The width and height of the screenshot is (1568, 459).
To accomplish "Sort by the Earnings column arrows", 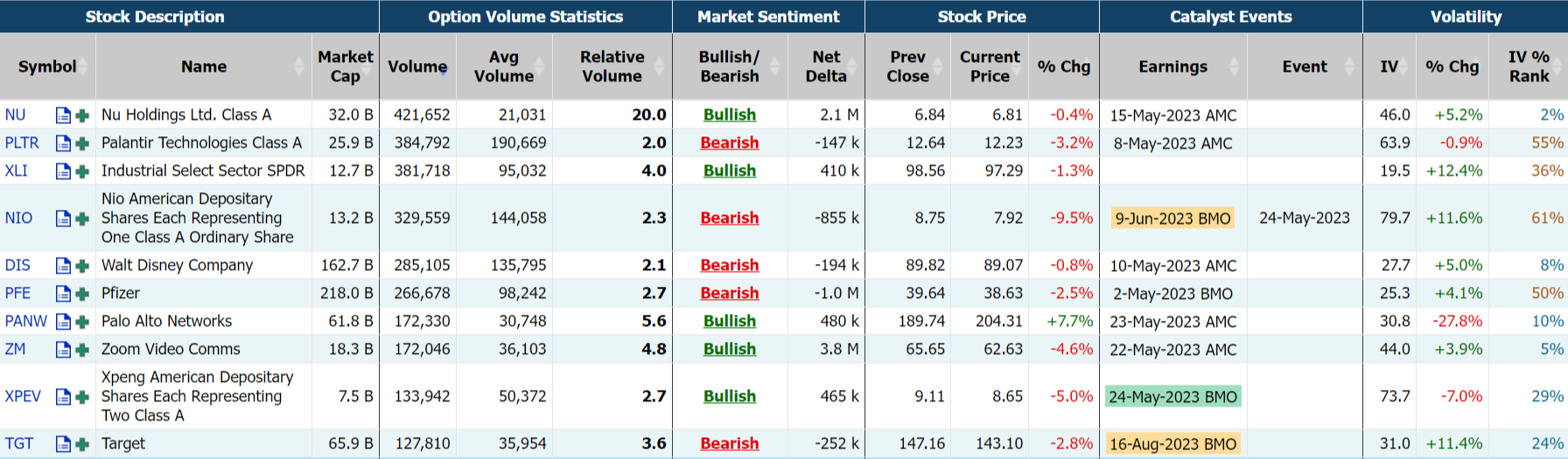I will (1234, 66).
